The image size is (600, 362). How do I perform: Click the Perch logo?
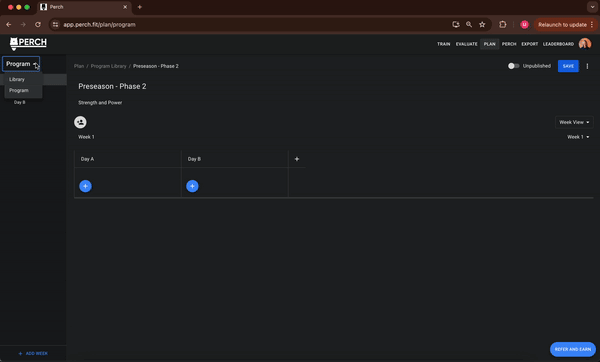[28, 43]
